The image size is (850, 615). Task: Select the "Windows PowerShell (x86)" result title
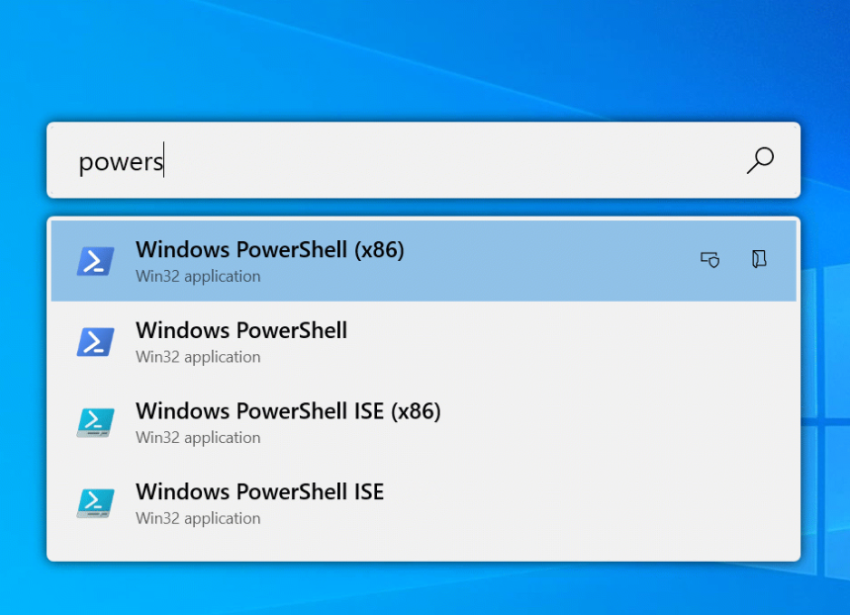click(x=270, y=250)
